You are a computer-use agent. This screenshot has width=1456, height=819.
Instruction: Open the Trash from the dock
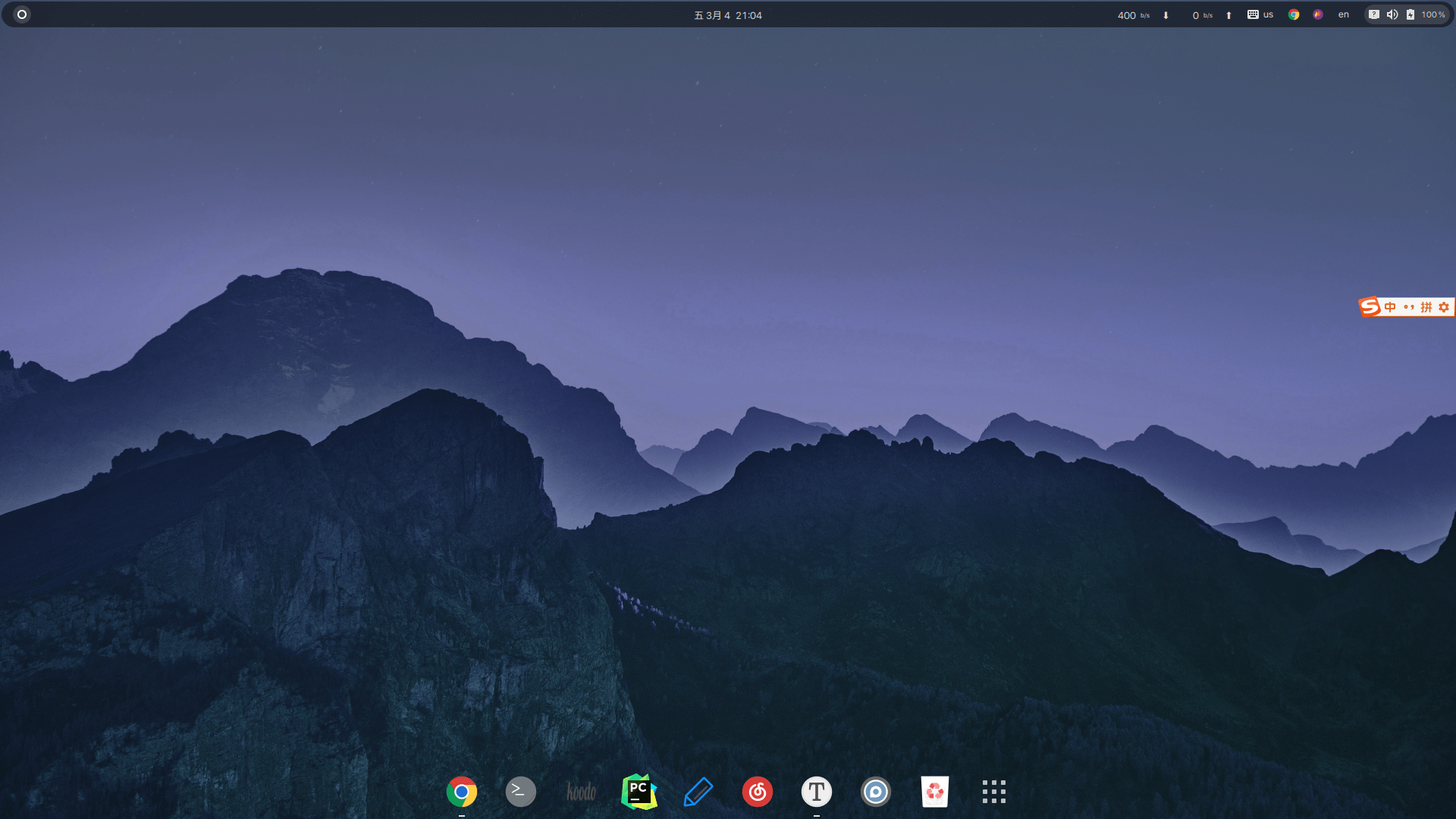tap(935, 792)
